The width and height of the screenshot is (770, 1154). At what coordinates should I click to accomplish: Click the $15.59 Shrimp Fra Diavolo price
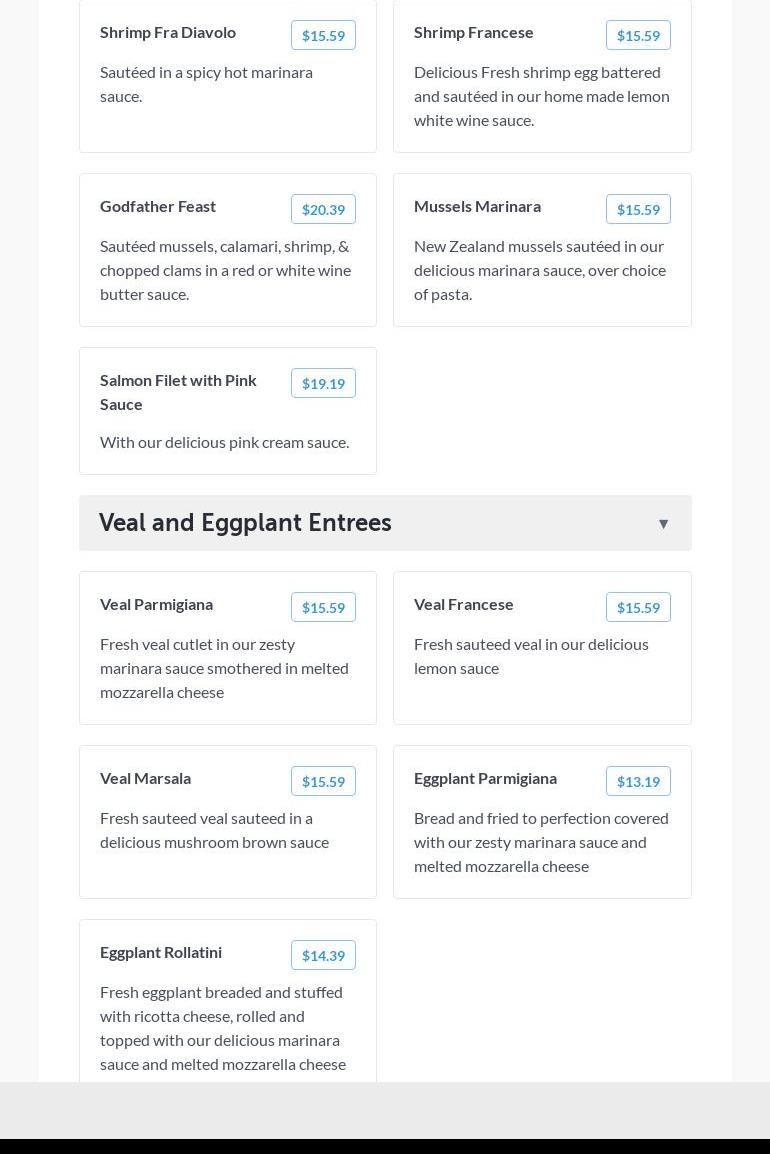pyautogui.click(x=323, y=36)
